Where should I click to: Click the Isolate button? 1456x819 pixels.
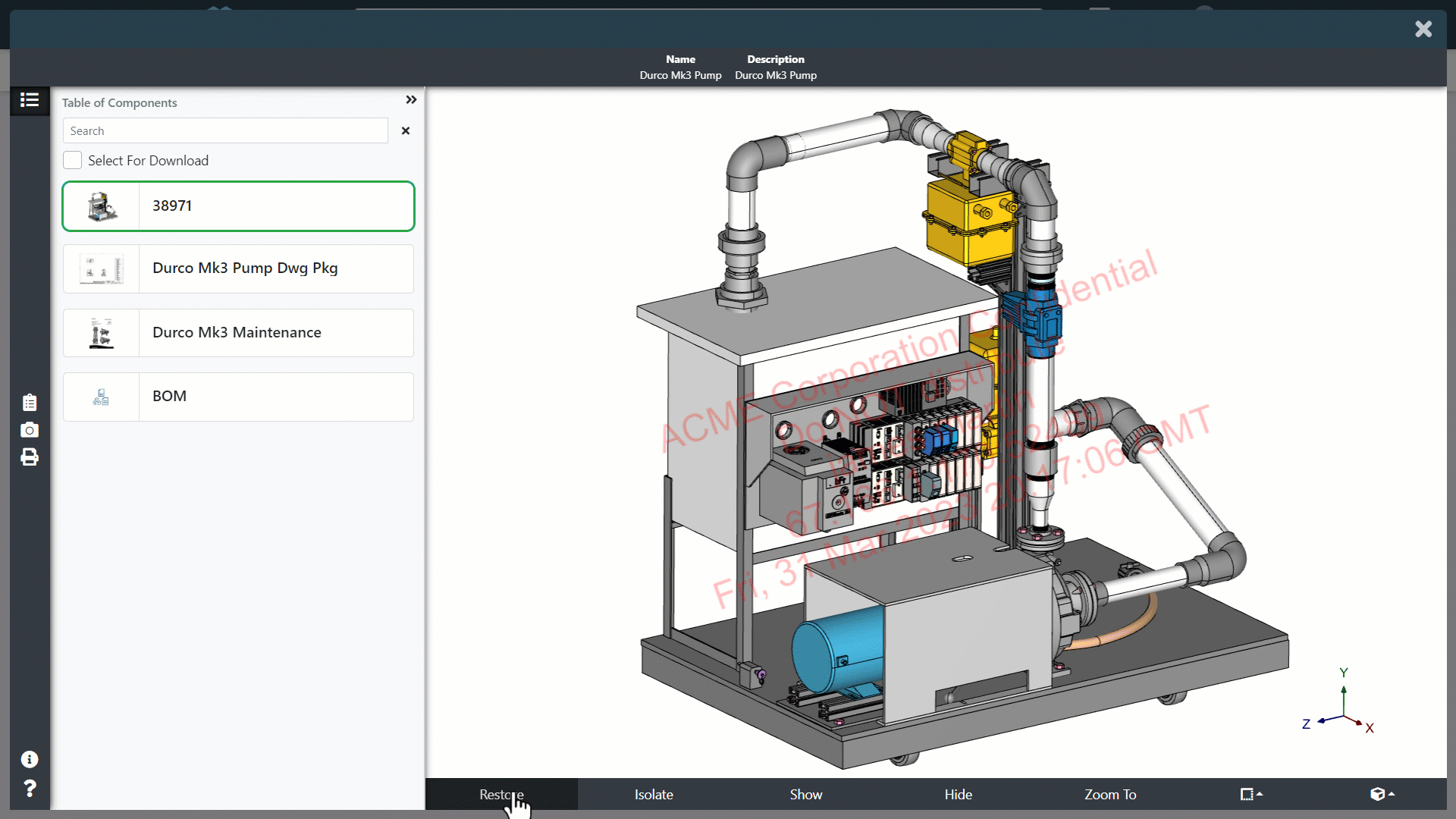pos(654,794)
